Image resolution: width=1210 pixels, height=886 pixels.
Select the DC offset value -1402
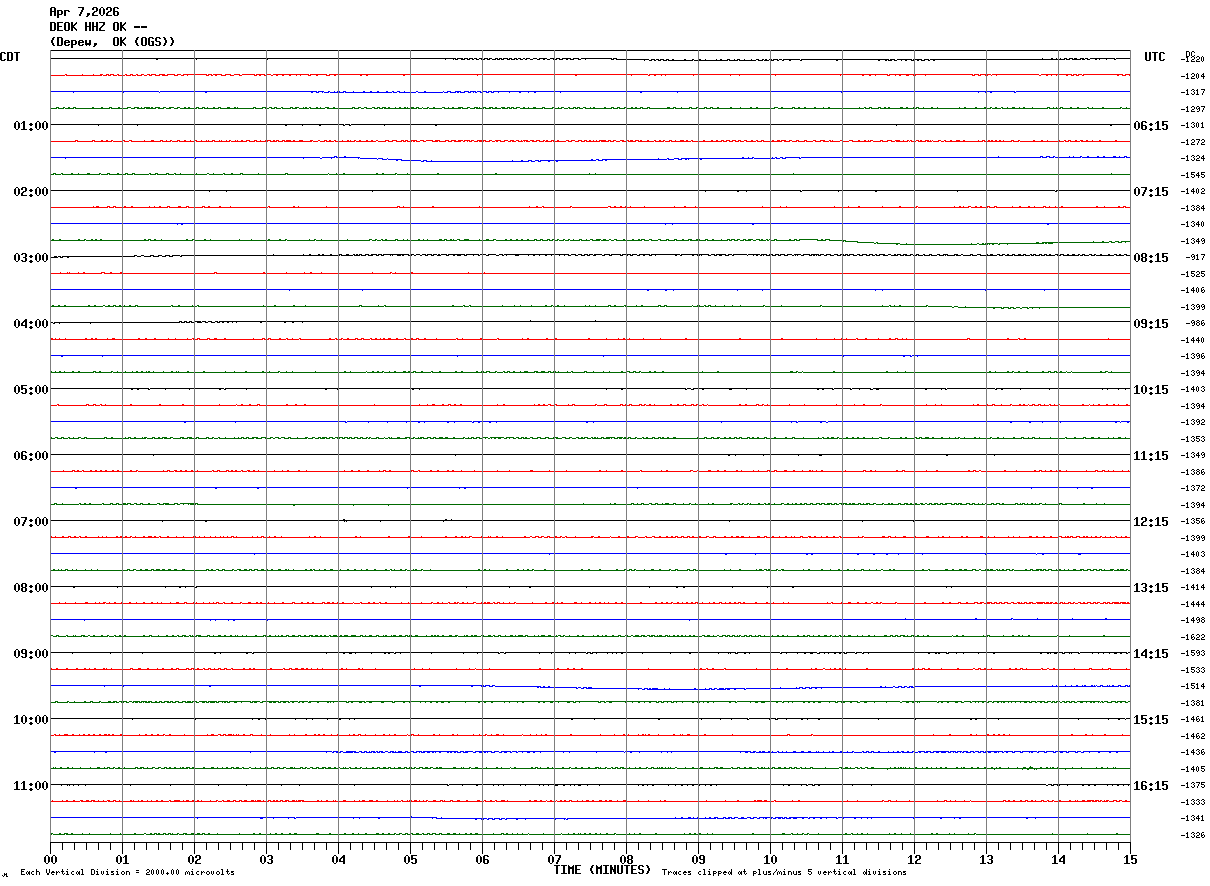(x=1193, y=191)
